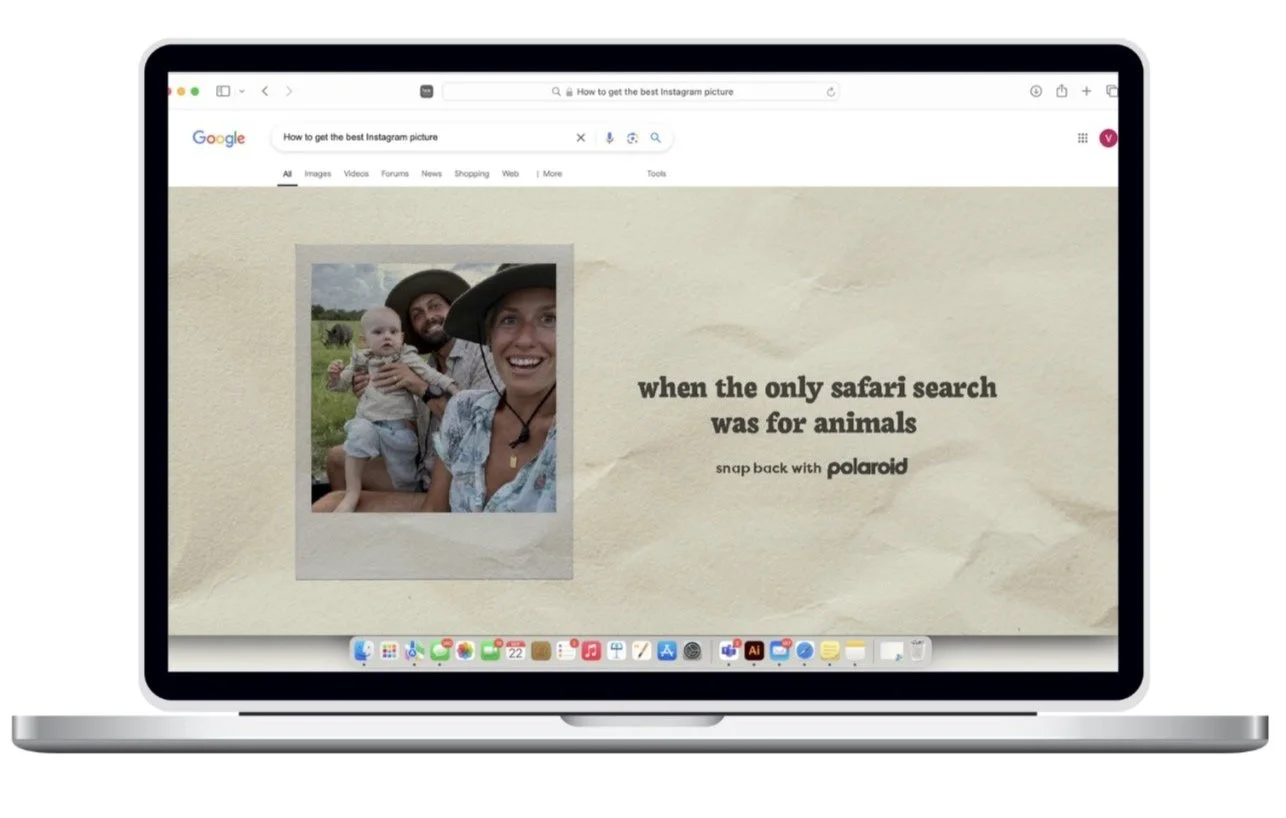Reload the page with the refresh icon
1286x818 pixels.
830,91
